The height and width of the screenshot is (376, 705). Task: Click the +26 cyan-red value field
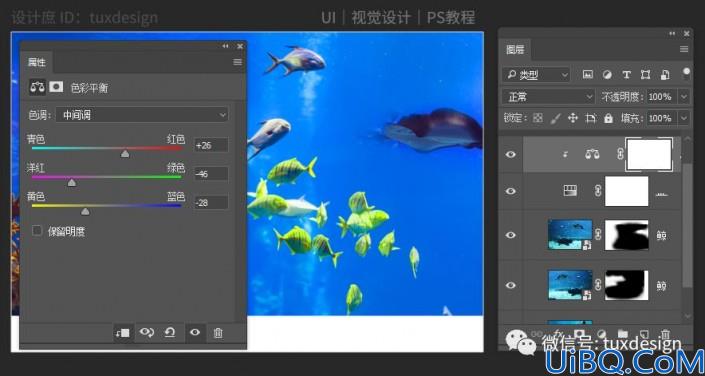coord(211,145)
